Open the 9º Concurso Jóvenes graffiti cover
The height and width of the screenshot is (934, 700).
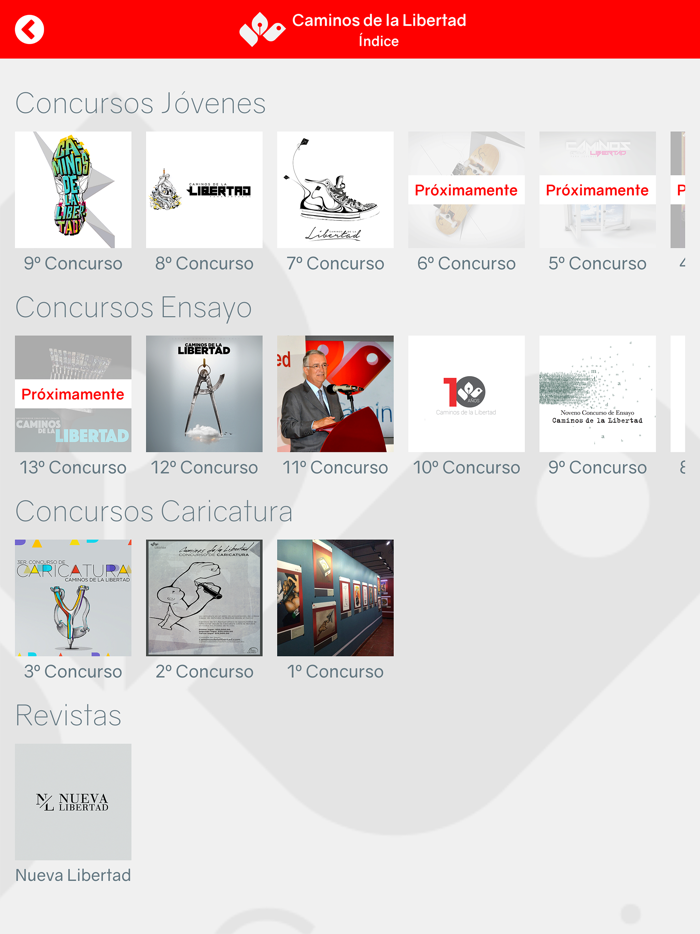73,189
